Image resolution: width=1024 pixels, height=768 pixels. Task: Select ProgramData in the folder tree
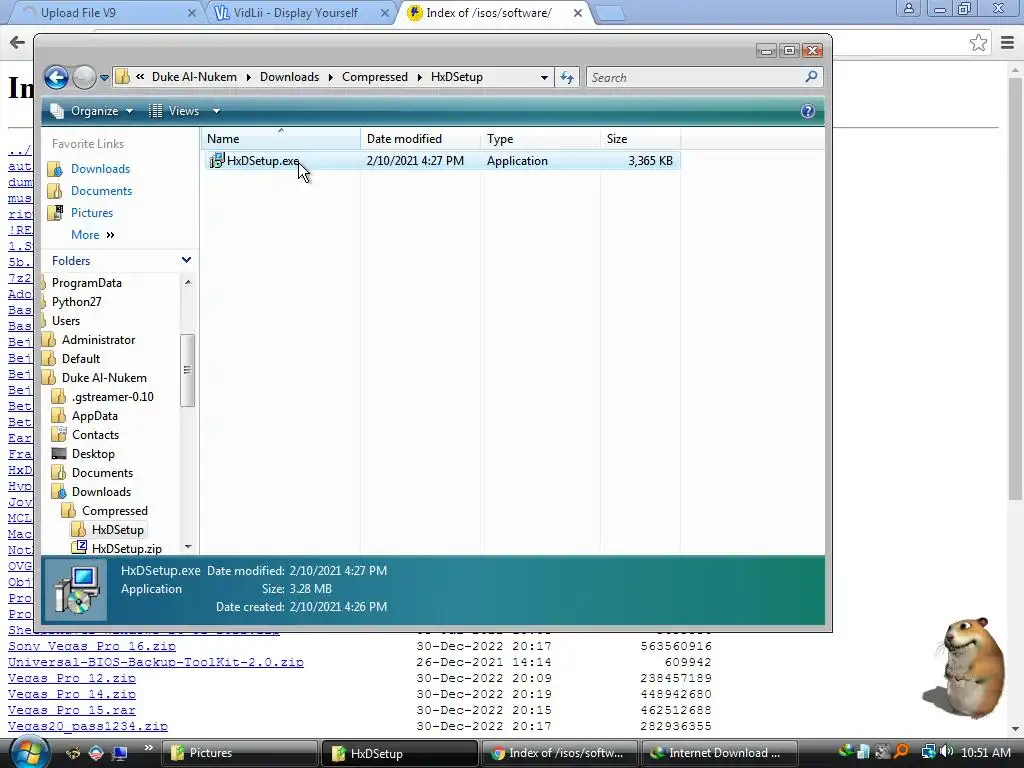coord(87,283)
